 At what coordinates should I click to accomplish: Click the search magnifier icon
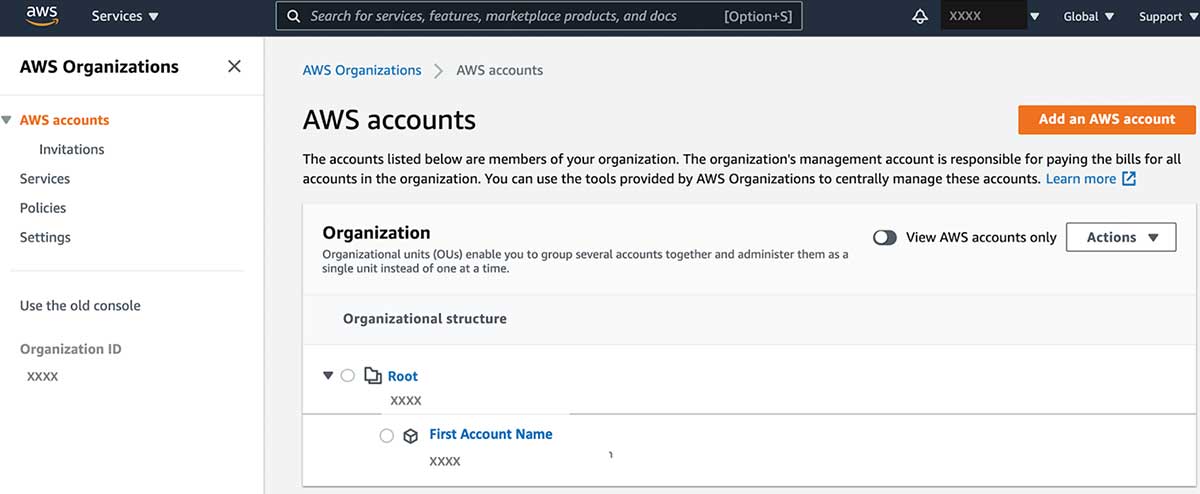tap(294, 17)
